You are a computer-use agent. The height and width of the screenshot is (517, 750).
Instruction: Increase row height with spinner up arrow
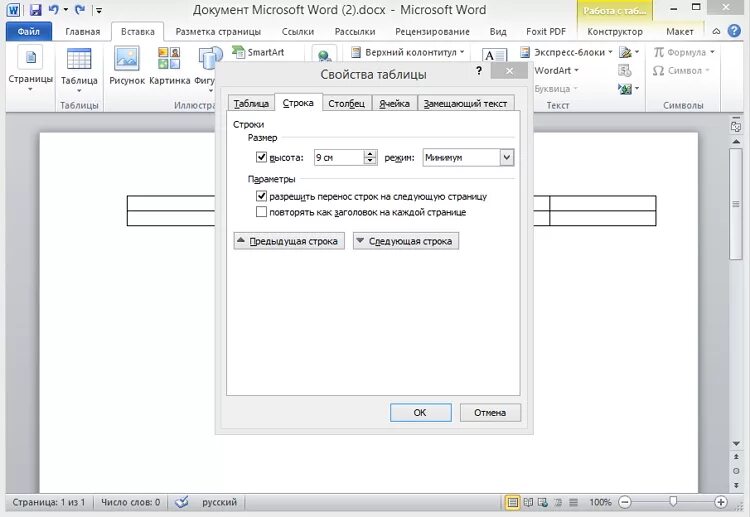tap(370, 154)
